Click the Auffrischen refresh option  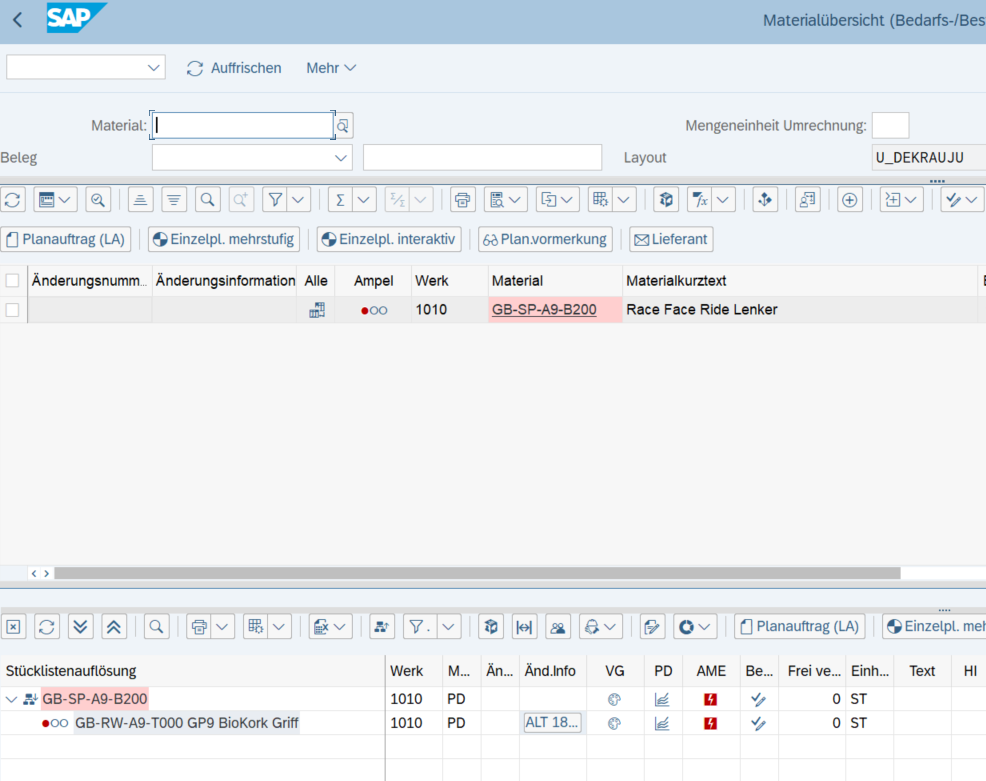[x=234, y=68]
